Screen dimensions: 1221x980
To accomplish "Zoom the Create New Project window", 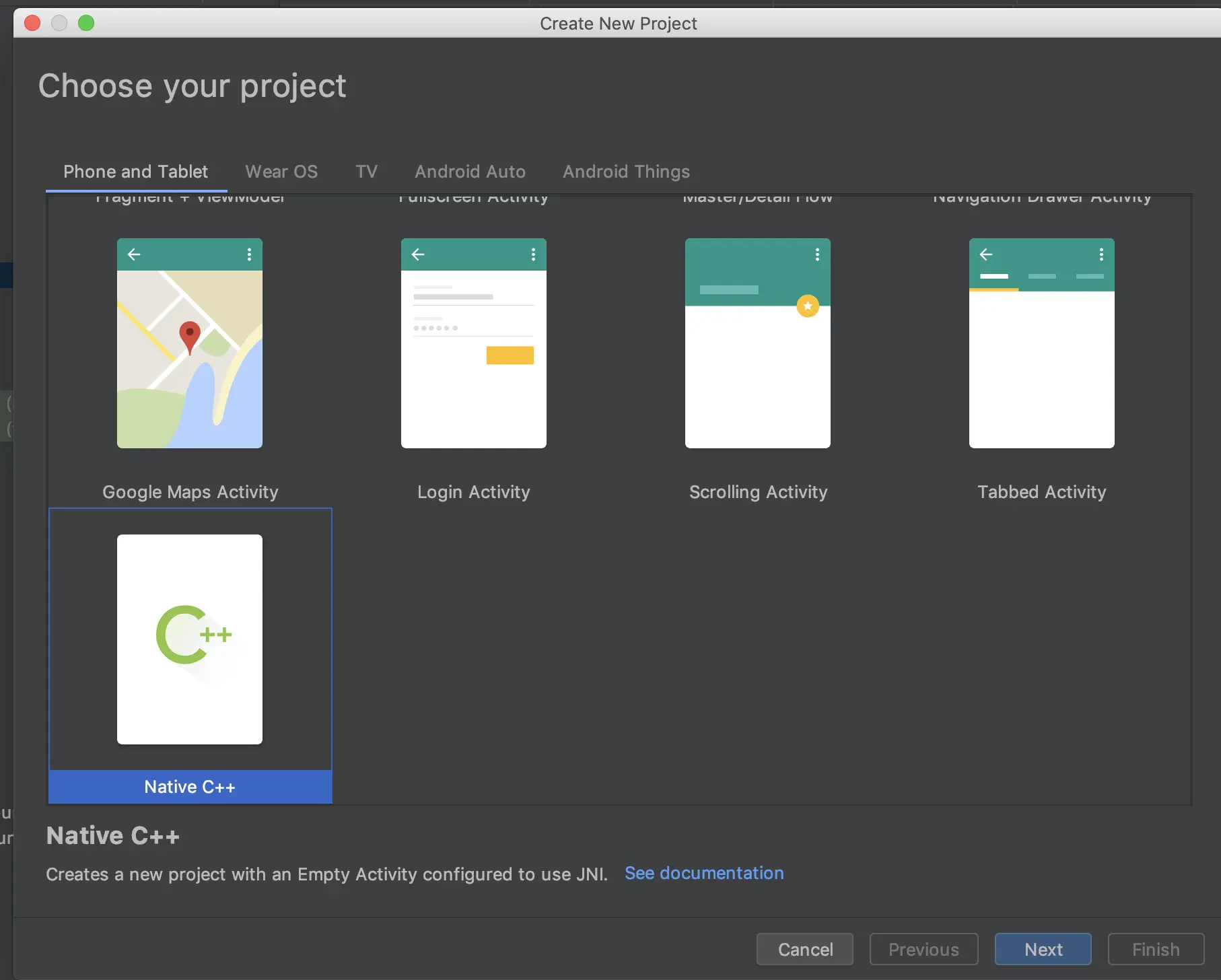I will tap(86, 23).
